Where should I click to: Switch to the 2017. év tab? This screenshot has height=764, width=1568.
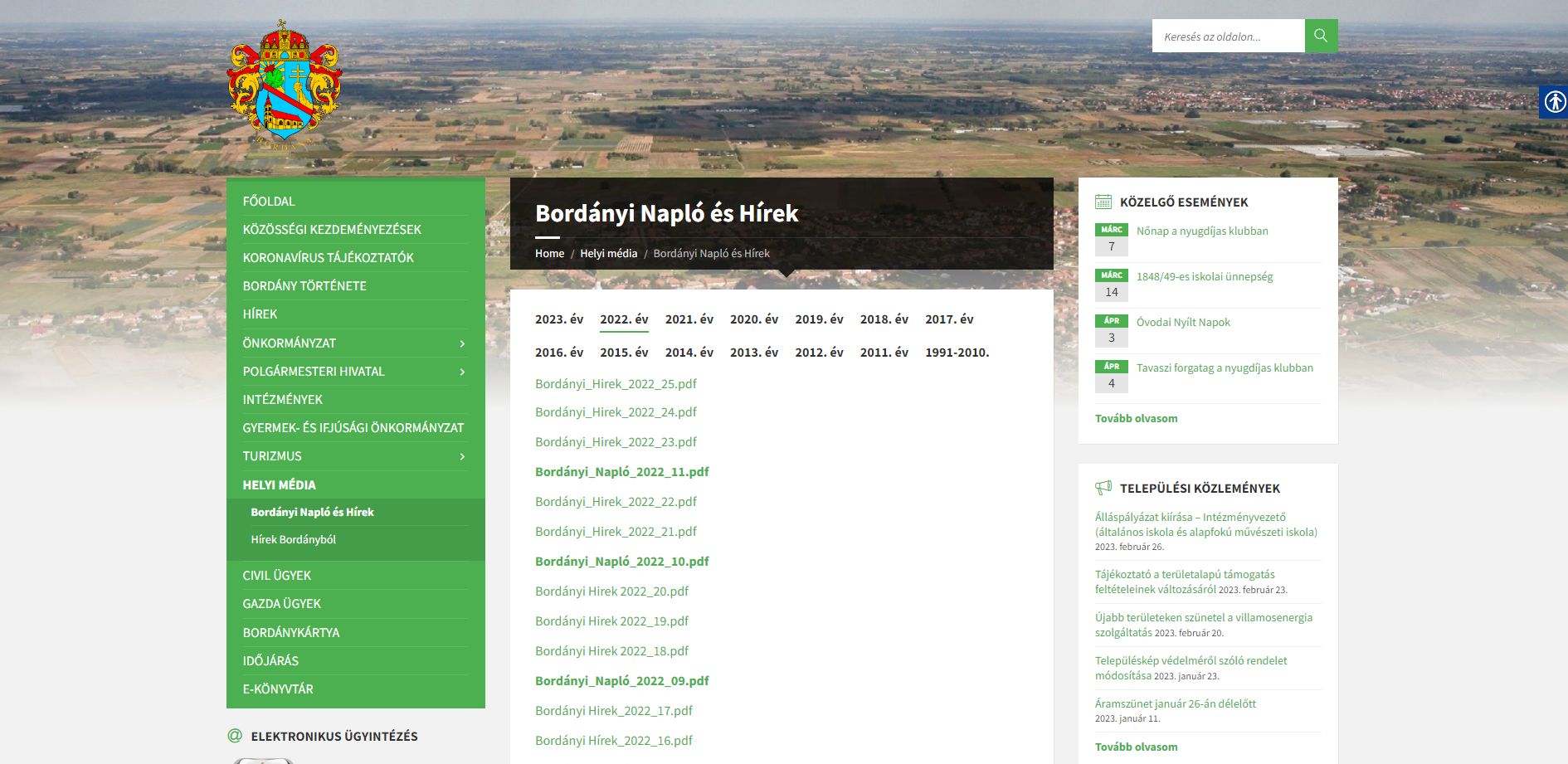pyautogui.click(x=949, y=319)
